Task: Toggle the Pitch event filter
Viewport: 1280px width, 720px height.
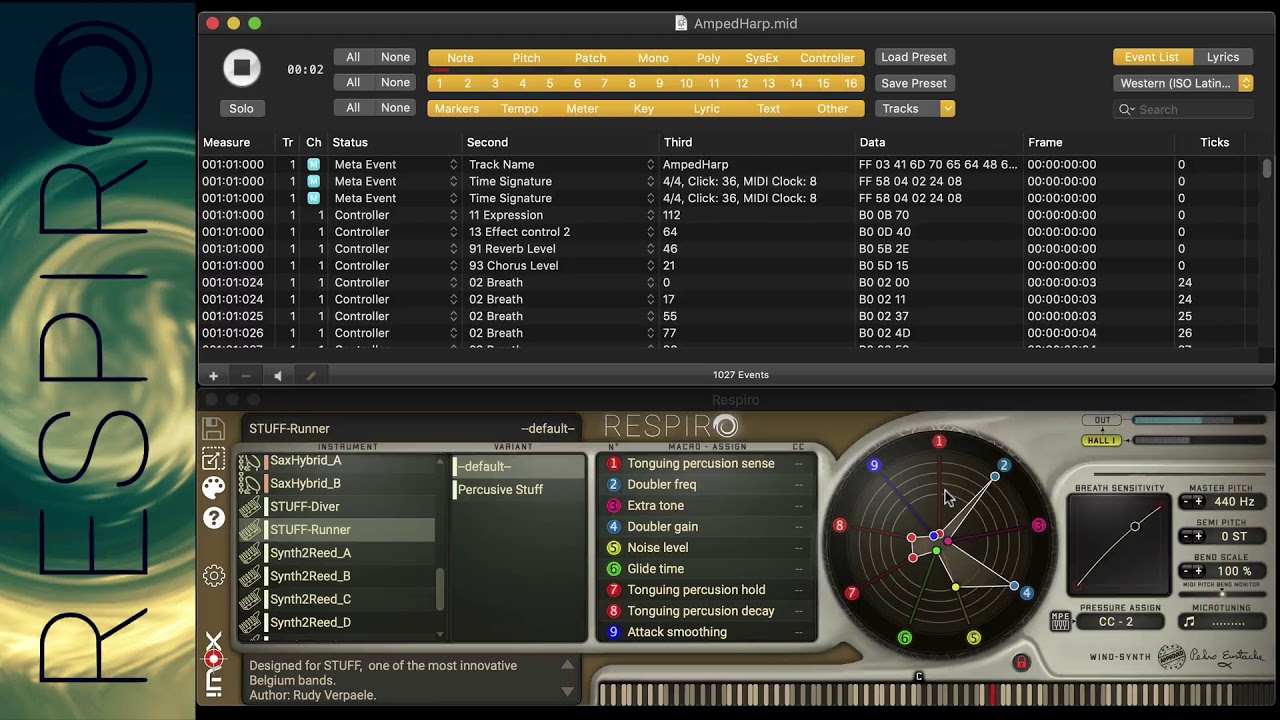Action: click(x=526, y=58)
